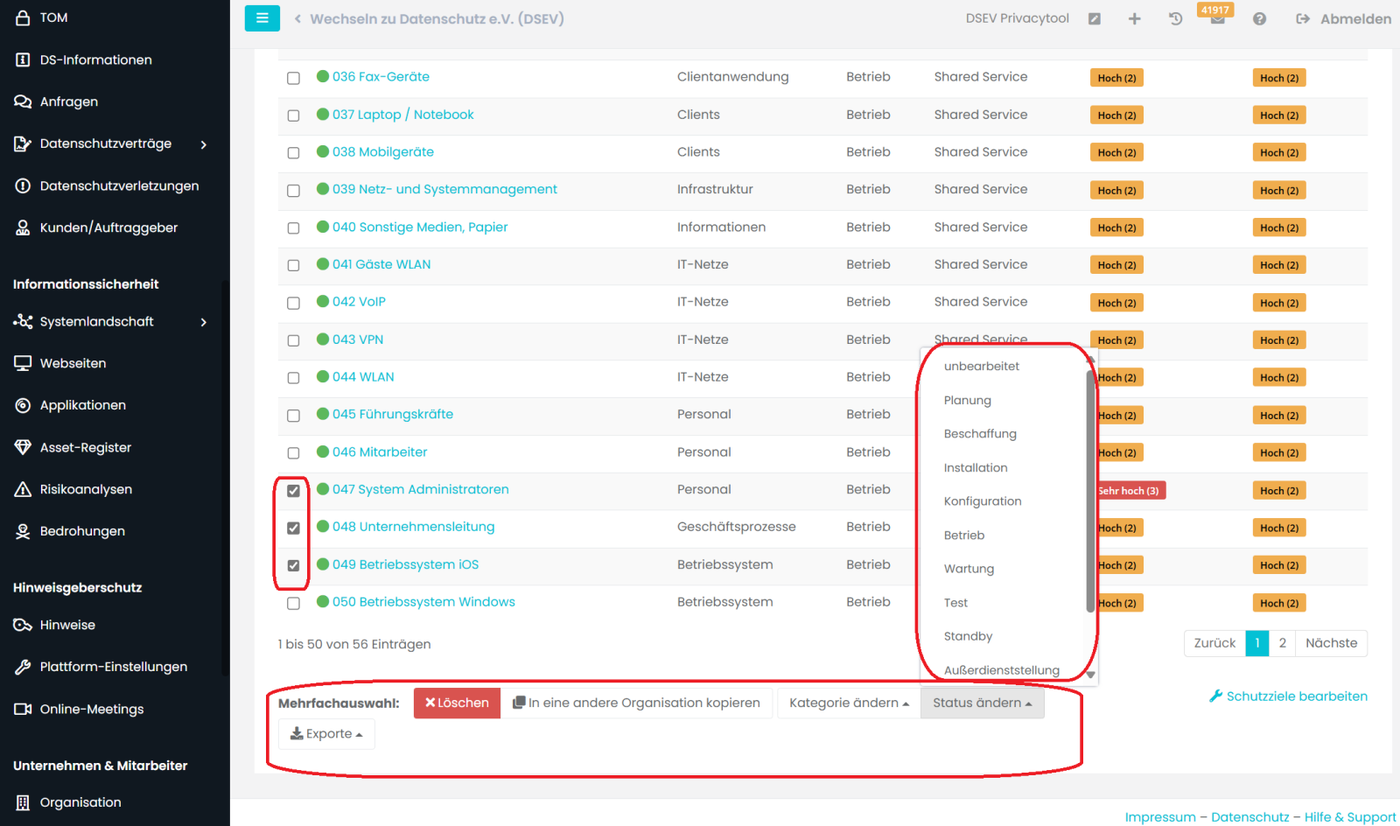Go to page 2 of the table
1400x826 pixels.
point(1282,643)
